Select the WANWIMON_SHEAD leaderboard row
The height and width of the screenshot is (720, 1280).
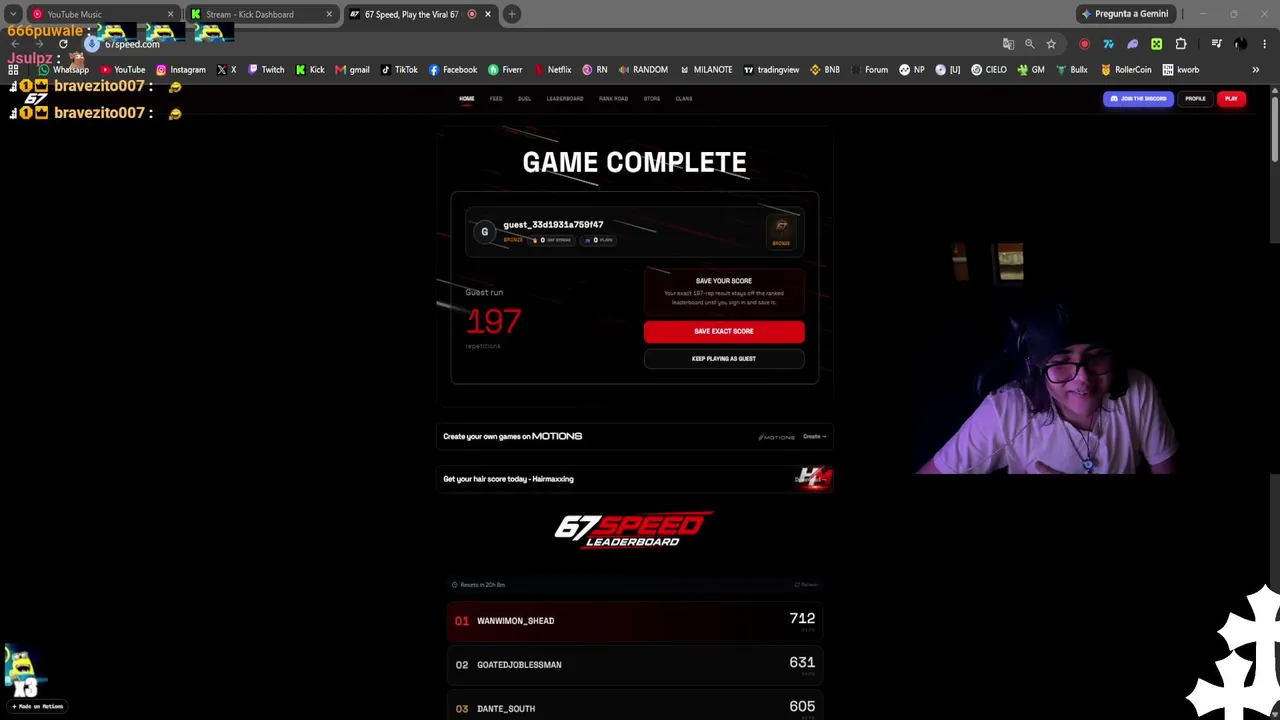[x=635, y=621]
